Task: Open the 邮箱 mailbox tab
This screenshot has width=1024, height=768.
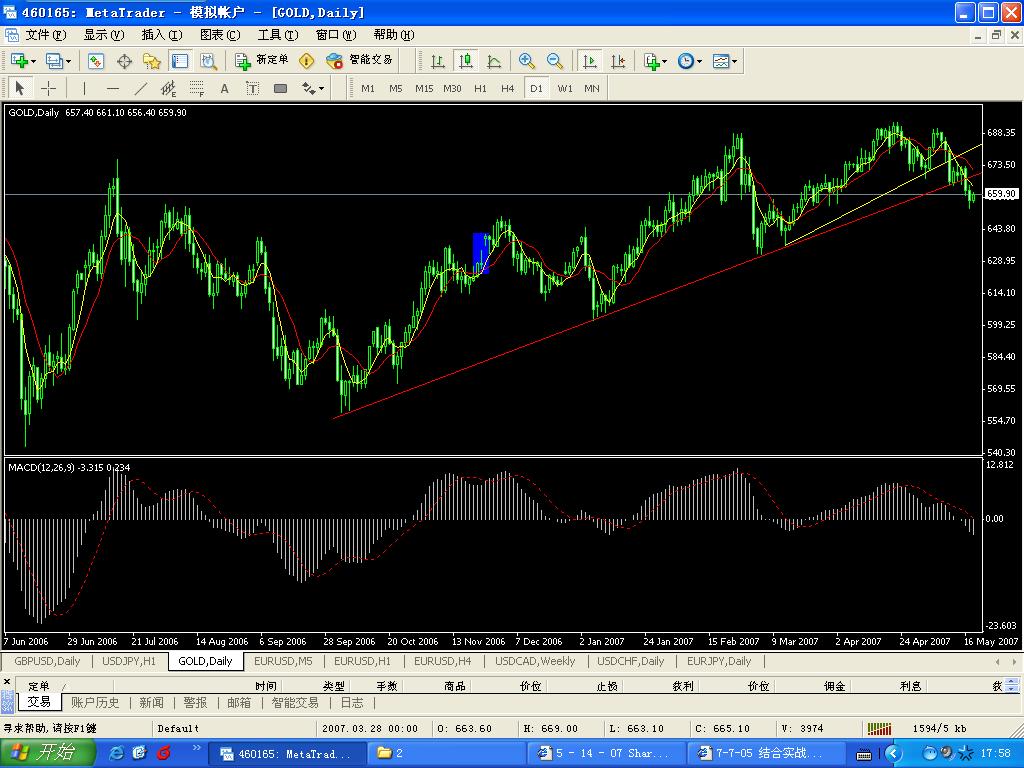Action: click(x=239, y=703)
